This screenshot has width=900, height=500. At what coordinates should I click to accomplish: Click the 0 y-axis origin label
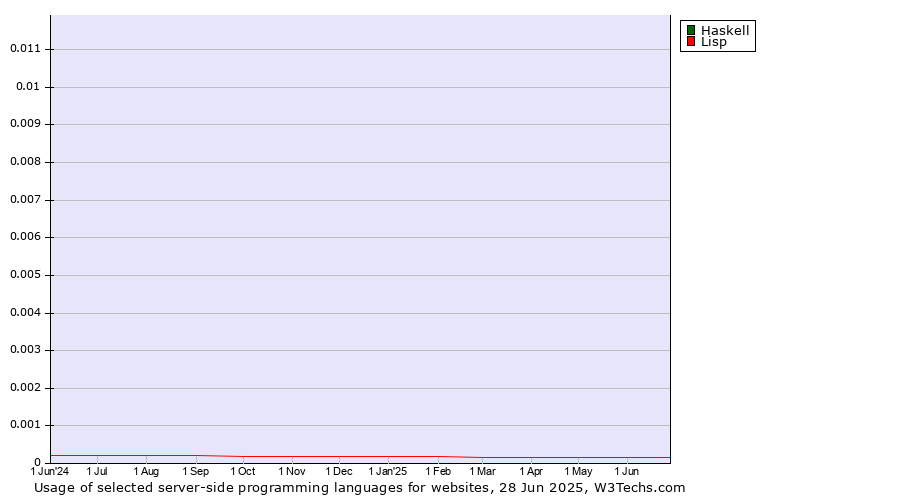[x=37, y=462]
